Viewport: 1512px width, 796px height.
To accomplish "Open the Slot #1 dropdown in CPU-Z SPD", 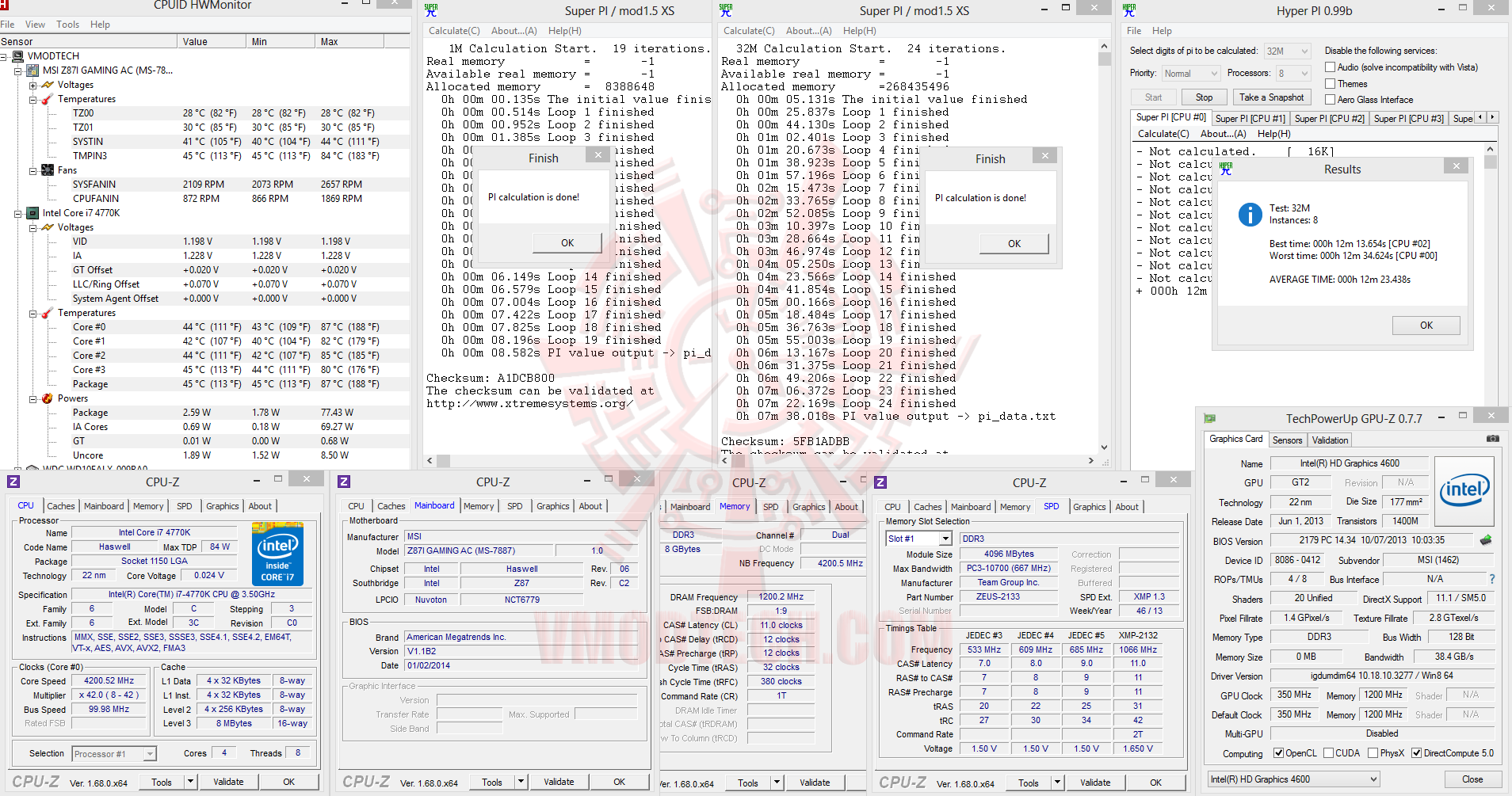I will tap(918, 539).
